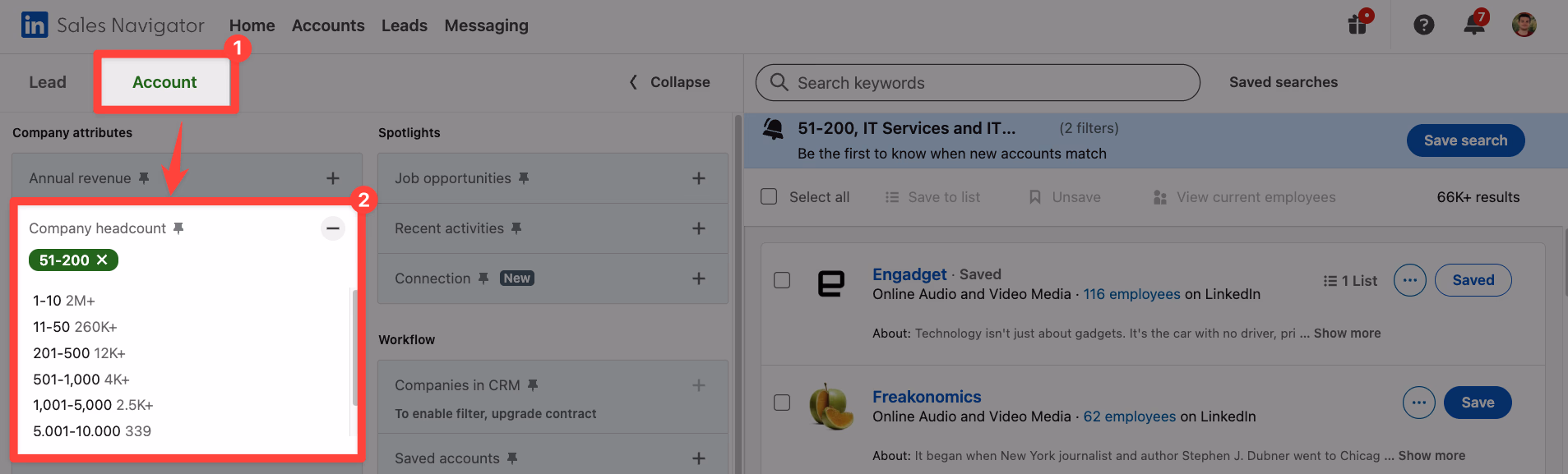The image size is (1568, 474).
Task: Select the 1,001-5,000 headcount option
Action: coord(93,405)
